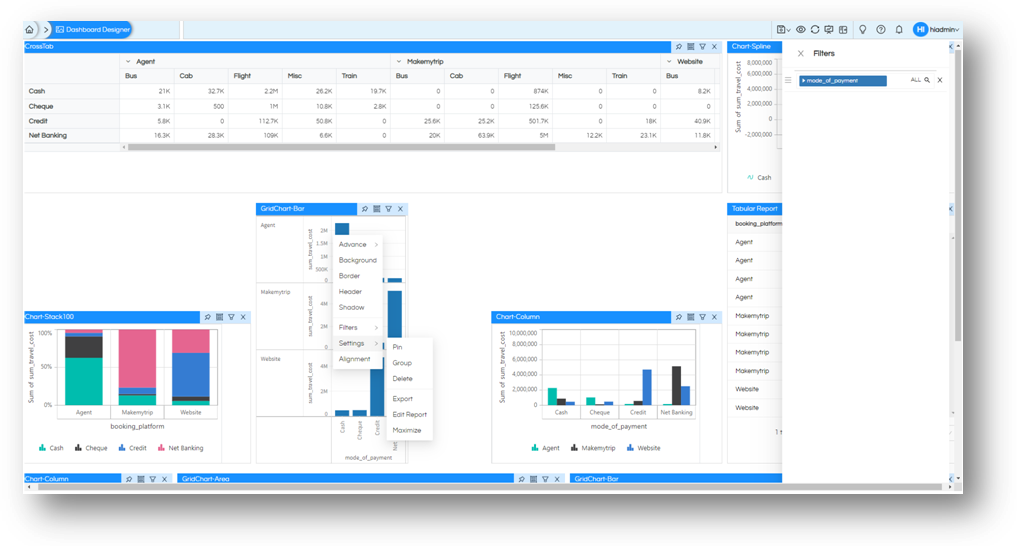Viewport: 1017px width, 546px height.
Task: Toggle the Website legend in Chart-Column
Action: tap(643, 448)
